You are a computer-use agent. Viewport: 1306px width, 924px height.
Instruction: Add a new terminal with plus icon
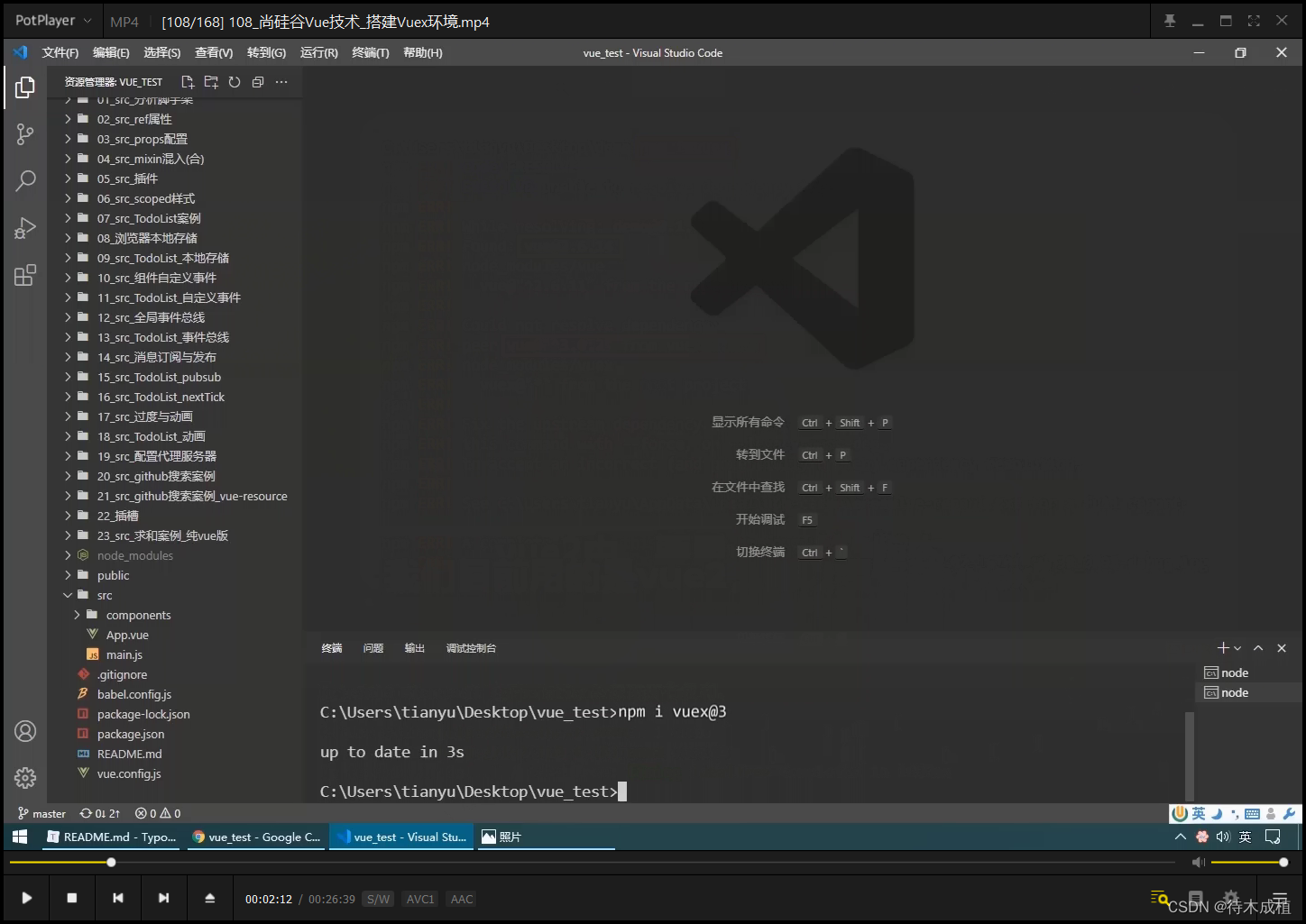[1224, 648]
